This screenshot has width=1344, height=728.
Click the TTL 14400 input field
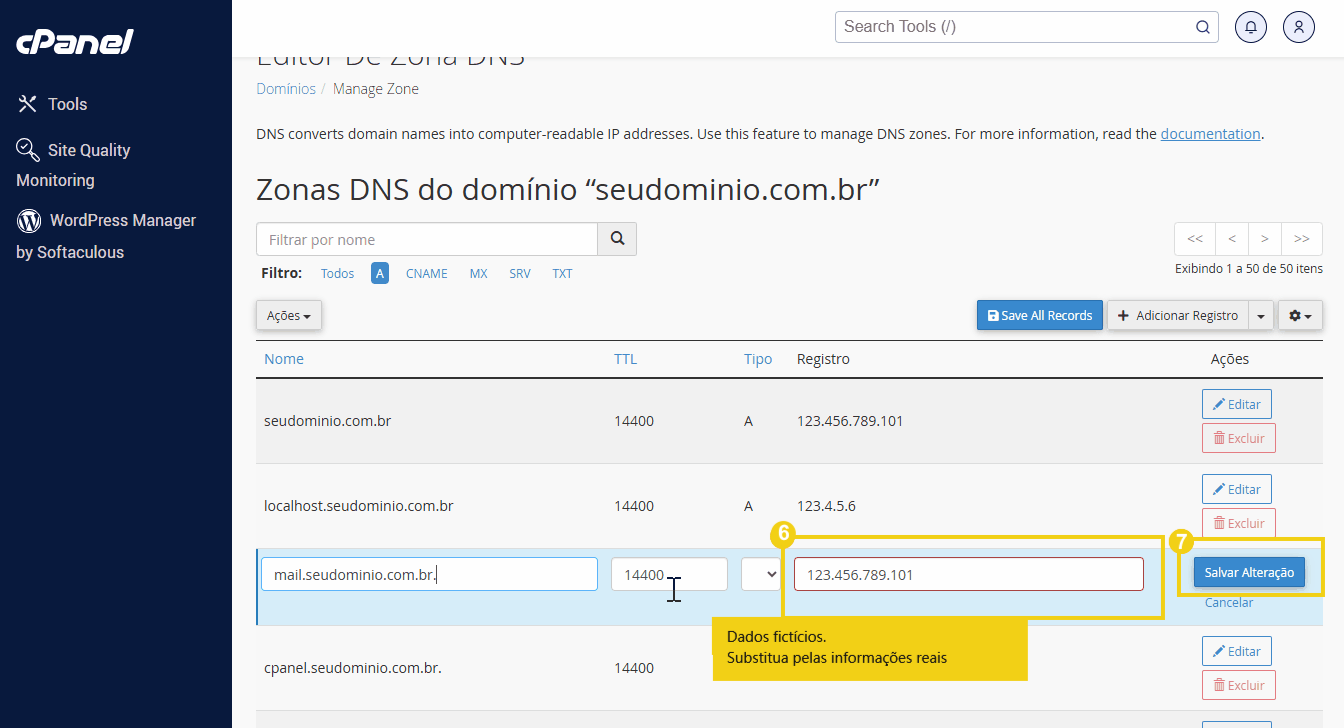[669, 574]
